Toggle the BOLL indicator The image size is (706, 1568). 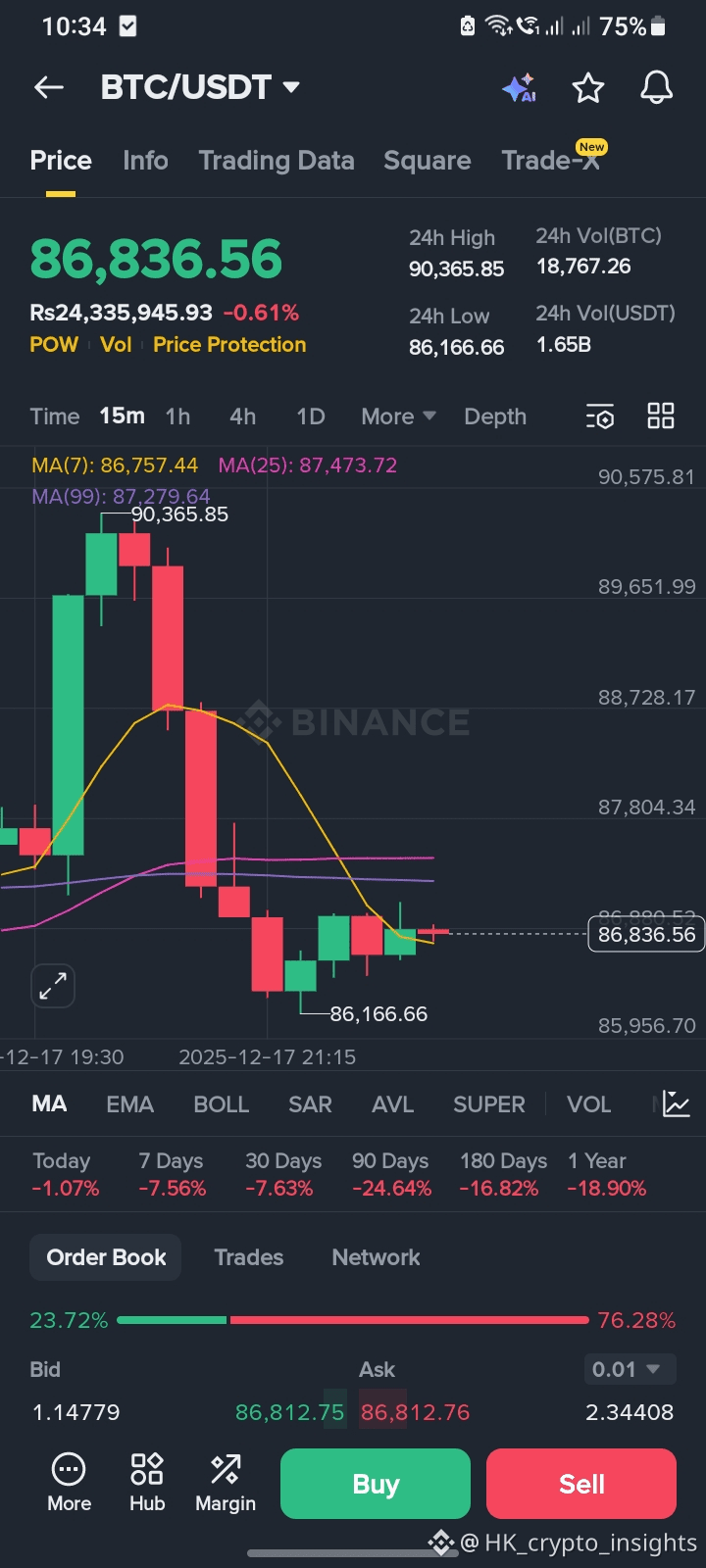coord(222,1104)
